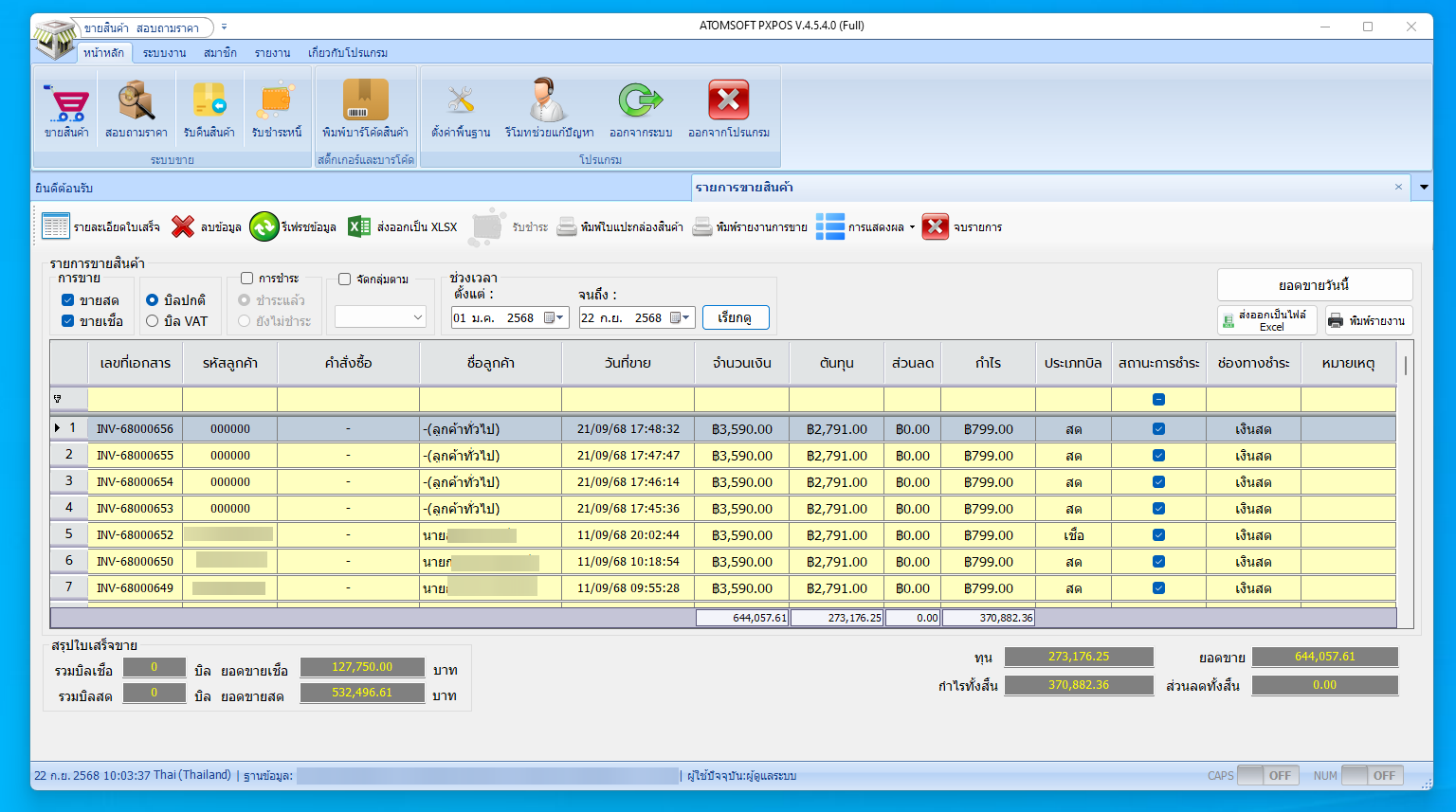Viewport: 1456px width, 812px height.
Task: Click the เรียกดู search button
Action: click(x=736, y=317)
